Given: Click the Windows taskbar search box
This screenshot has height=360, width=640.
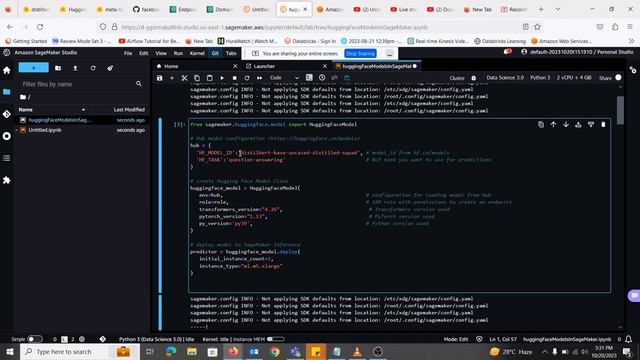Looking at the screenshot, I should [80, 351].
